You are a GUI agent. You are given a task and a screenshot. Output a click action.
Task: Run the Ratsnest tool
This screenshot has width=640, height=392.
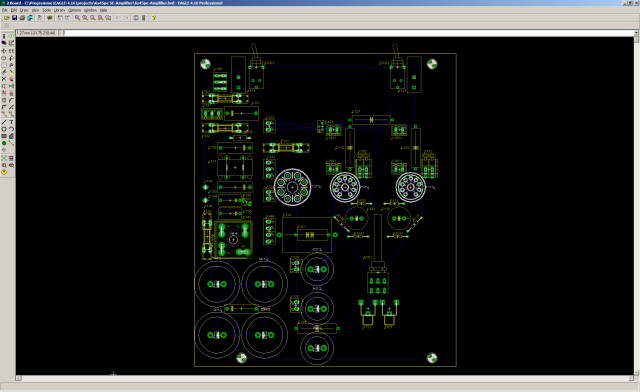coord(4,158)
